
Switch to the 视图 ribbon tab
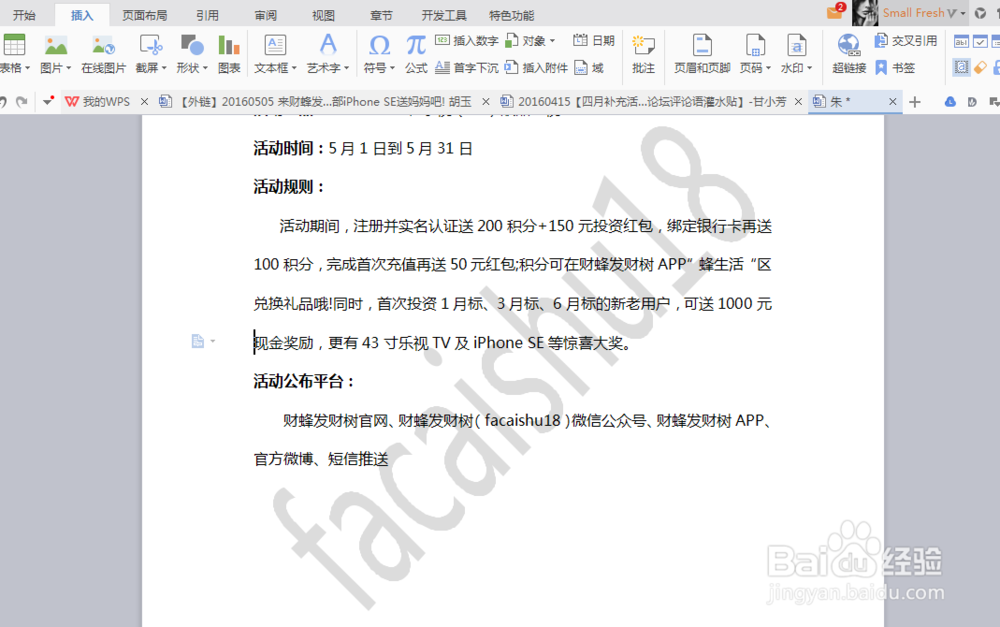pyautogui.click(x=323, y=15)
